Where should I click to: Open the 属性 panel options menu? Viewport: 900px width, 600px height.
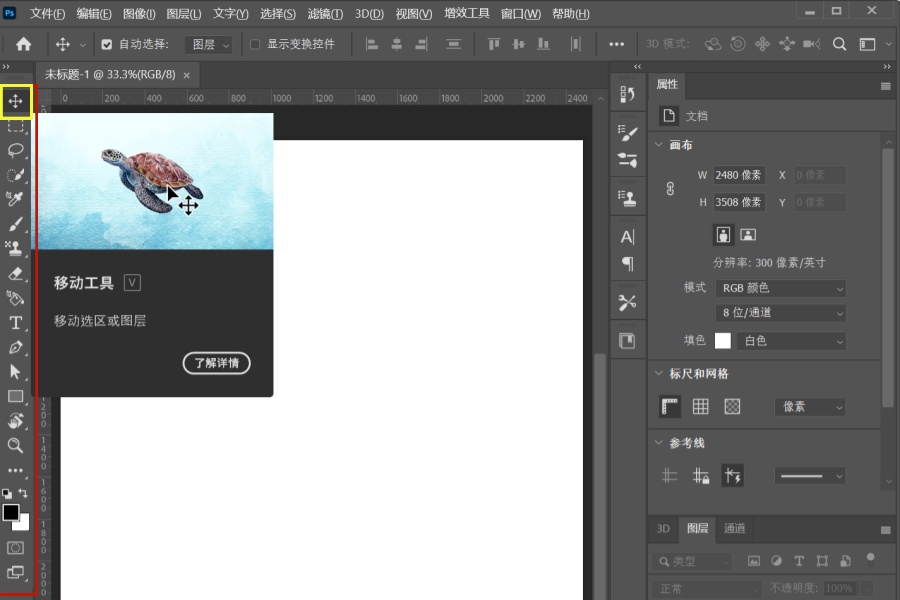(x=886, y=86)
